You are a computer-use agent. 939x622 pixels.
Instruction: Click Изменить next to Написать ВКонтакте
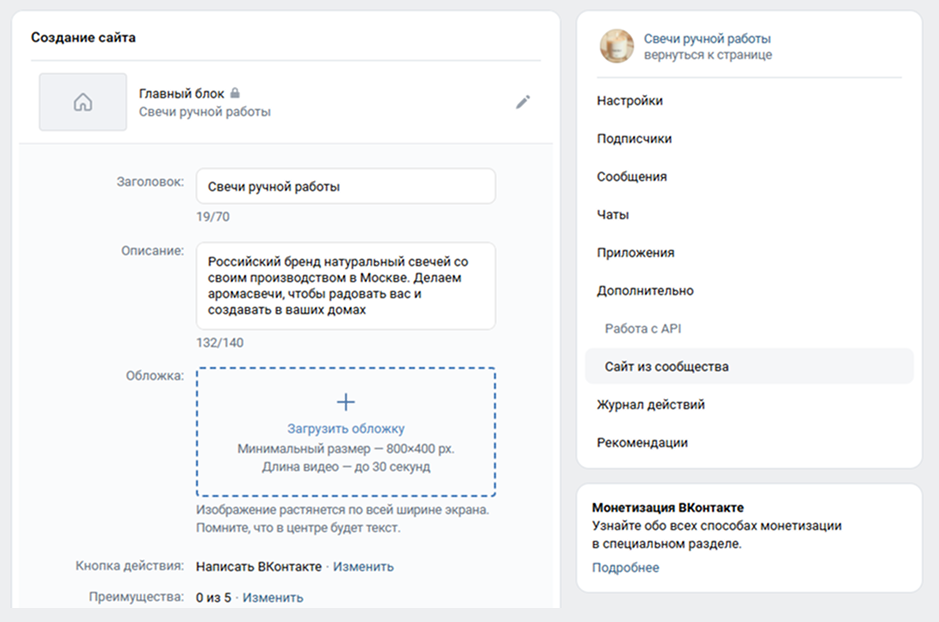tap(364, 567)
